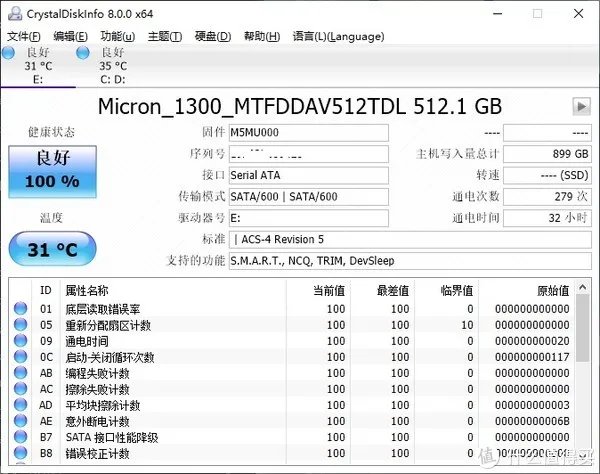This screenshot has height=474, width=600.
Task: Select the 擦除失败计数 row
Action: pyautogui.click(x=292, y=389)
